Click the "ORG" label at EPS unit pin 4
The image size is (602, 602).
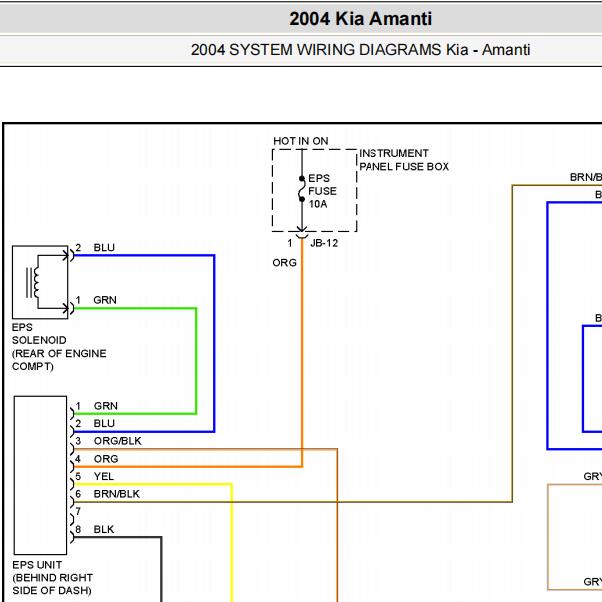tap(106, 459)
